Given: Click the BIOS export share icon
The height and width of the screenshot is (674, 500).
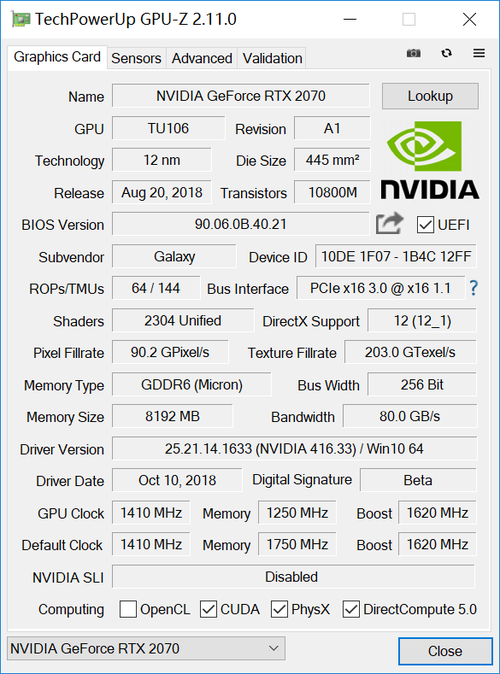Looking at the screenshot, I should (x=389, y=224).
